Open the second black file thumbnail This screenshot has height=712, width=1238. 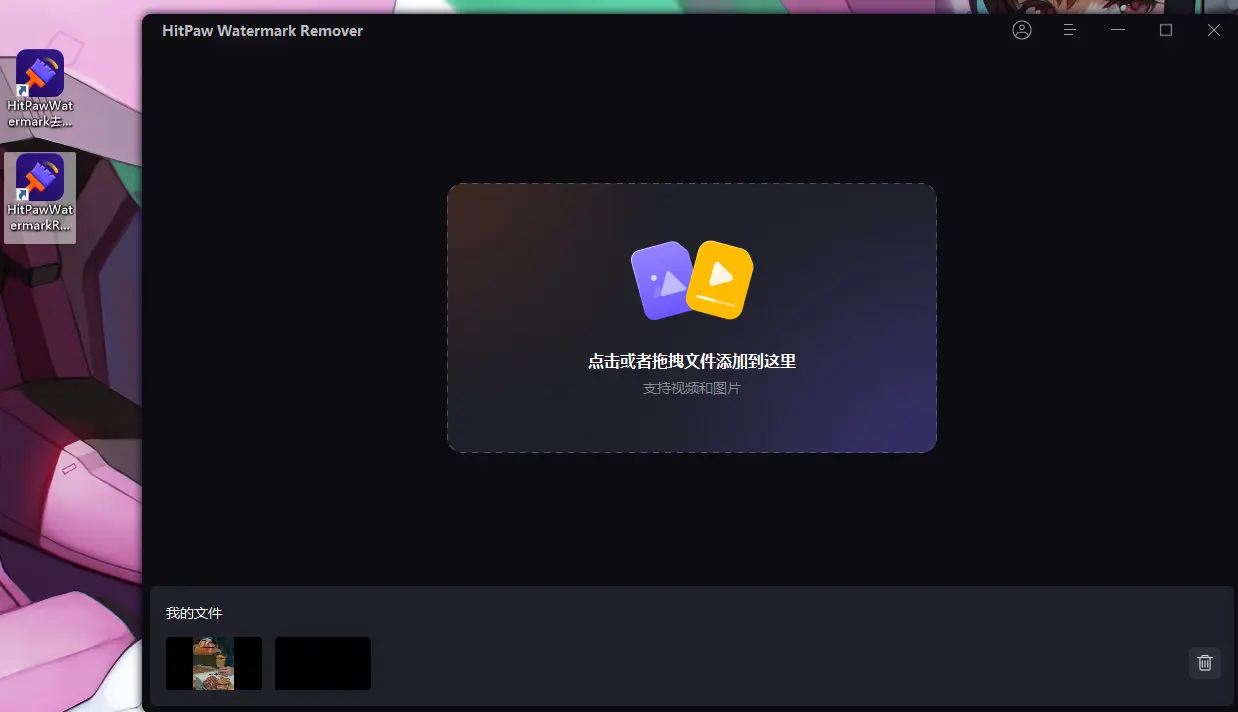coord(323,663)
